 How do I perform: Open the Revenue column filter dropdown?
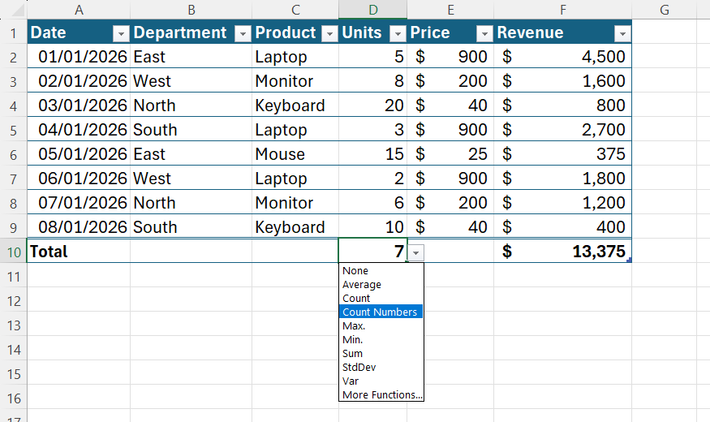[623, 34]
